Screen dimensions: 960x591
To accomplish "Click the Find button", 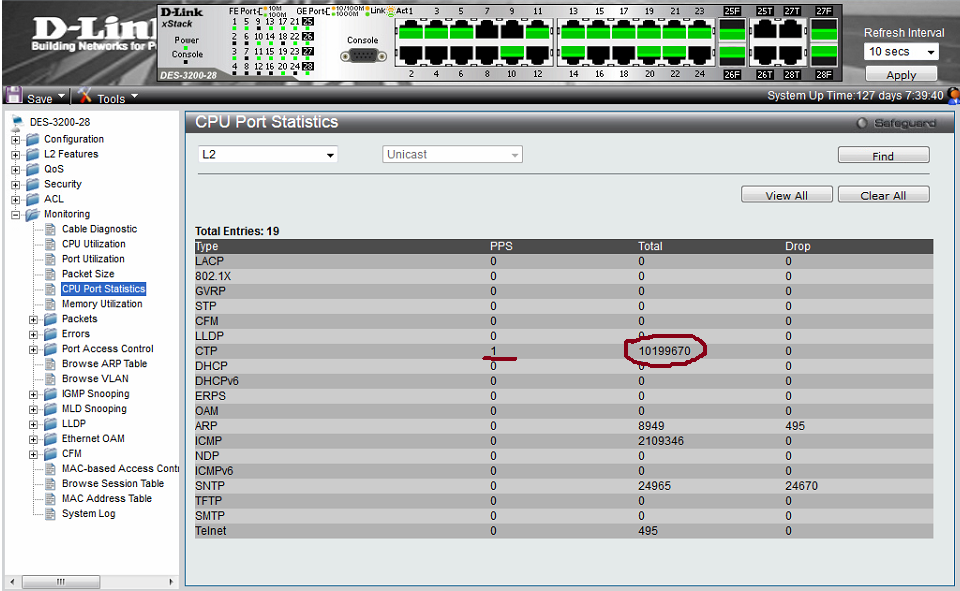I will (x=883, y=156).
